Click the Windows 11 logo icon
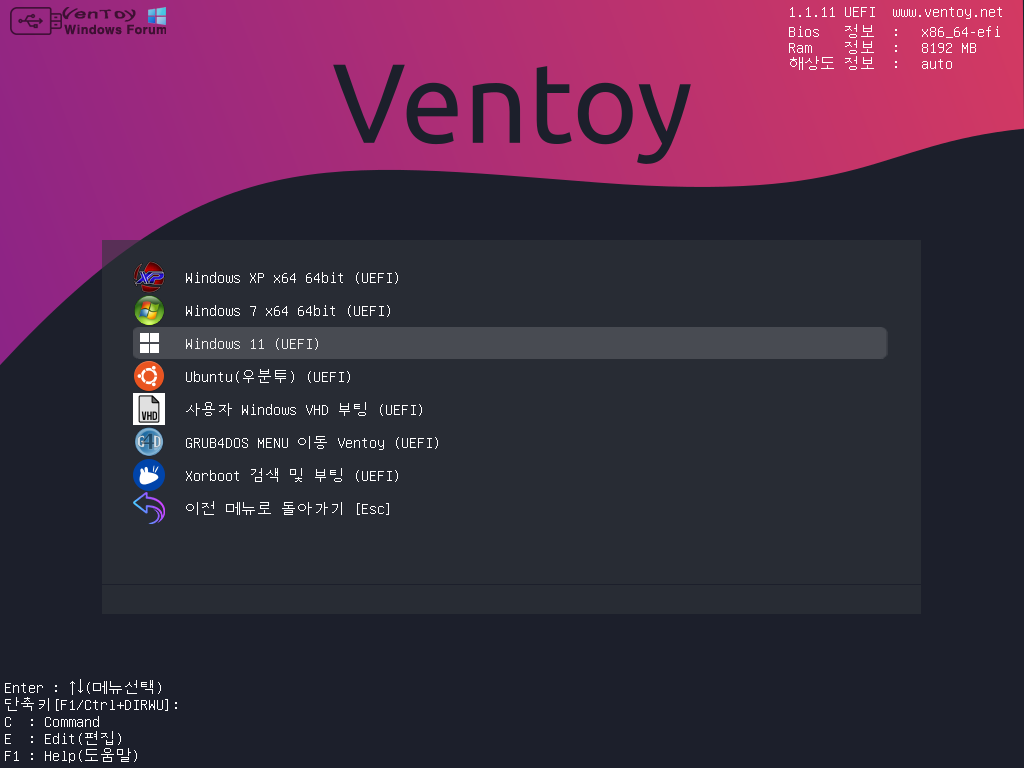1024x768 pixels. (149, 344)
